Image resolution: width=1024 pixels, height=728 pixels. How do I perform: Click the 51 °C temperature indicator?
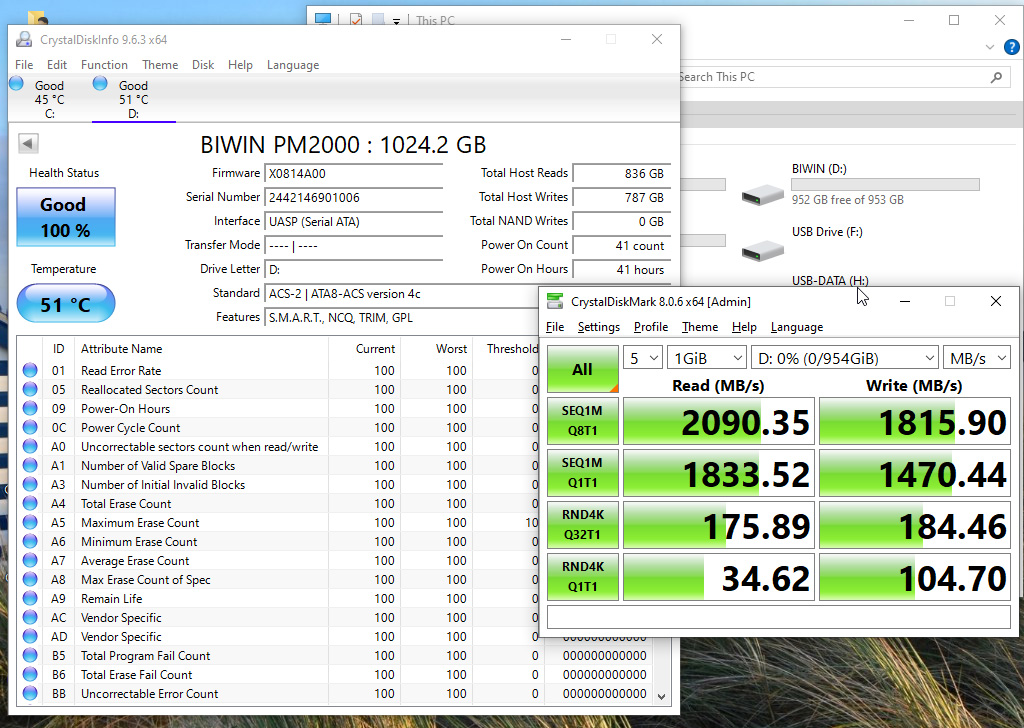(x=66, y=304)
